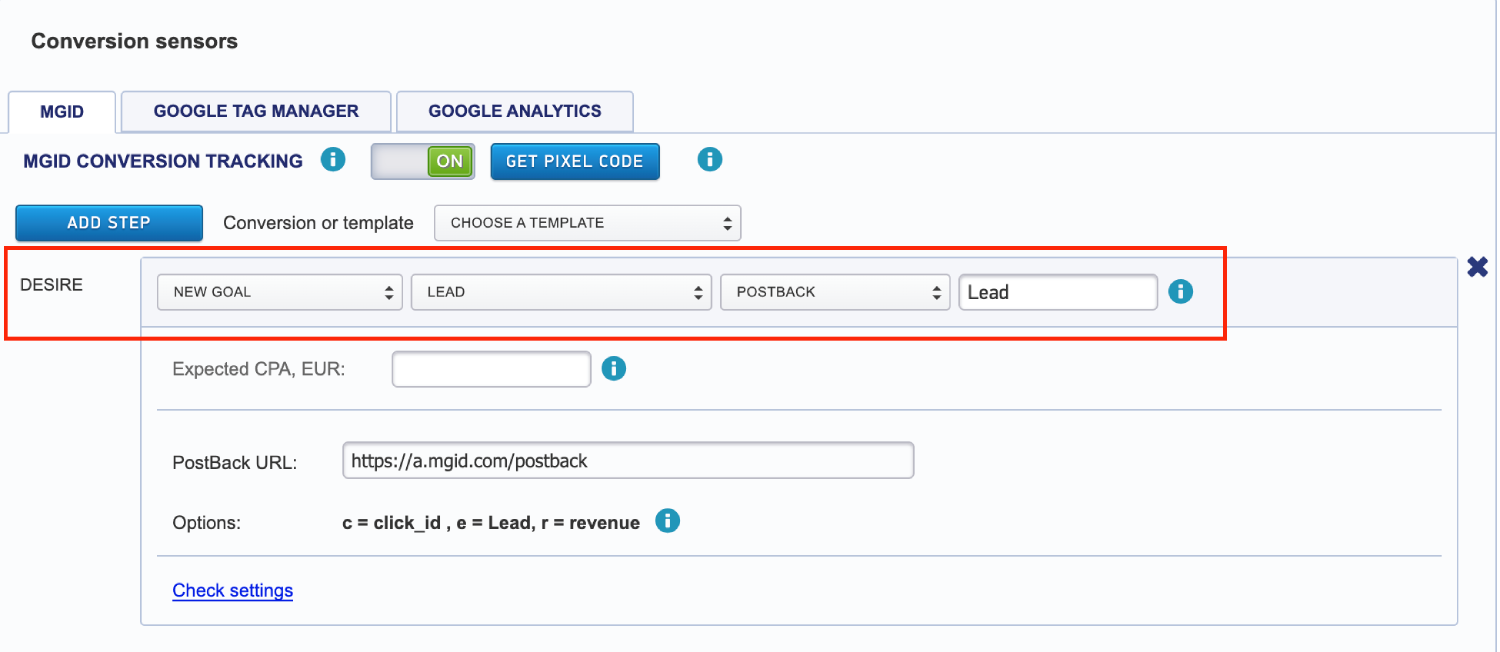Click info icon next to Get Pixel Code
This screenshot has height=652, width=1500.
click(x=710, y=160)
